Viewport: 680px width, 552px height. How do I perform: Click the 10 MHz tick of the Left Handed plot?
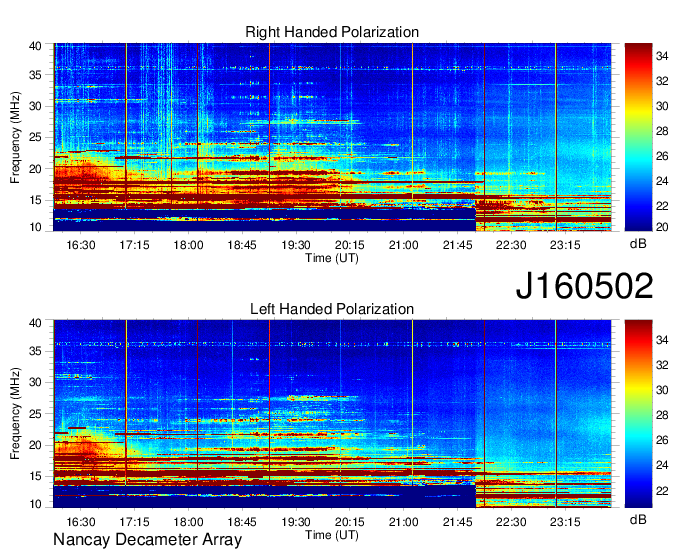(x=35, y=504)
